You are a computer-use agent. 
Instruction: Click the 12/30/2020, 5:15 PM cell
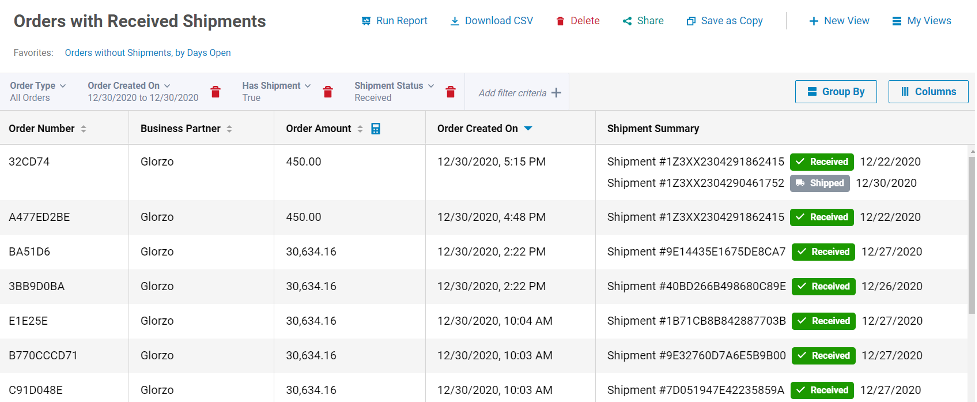tap(492, 162)
